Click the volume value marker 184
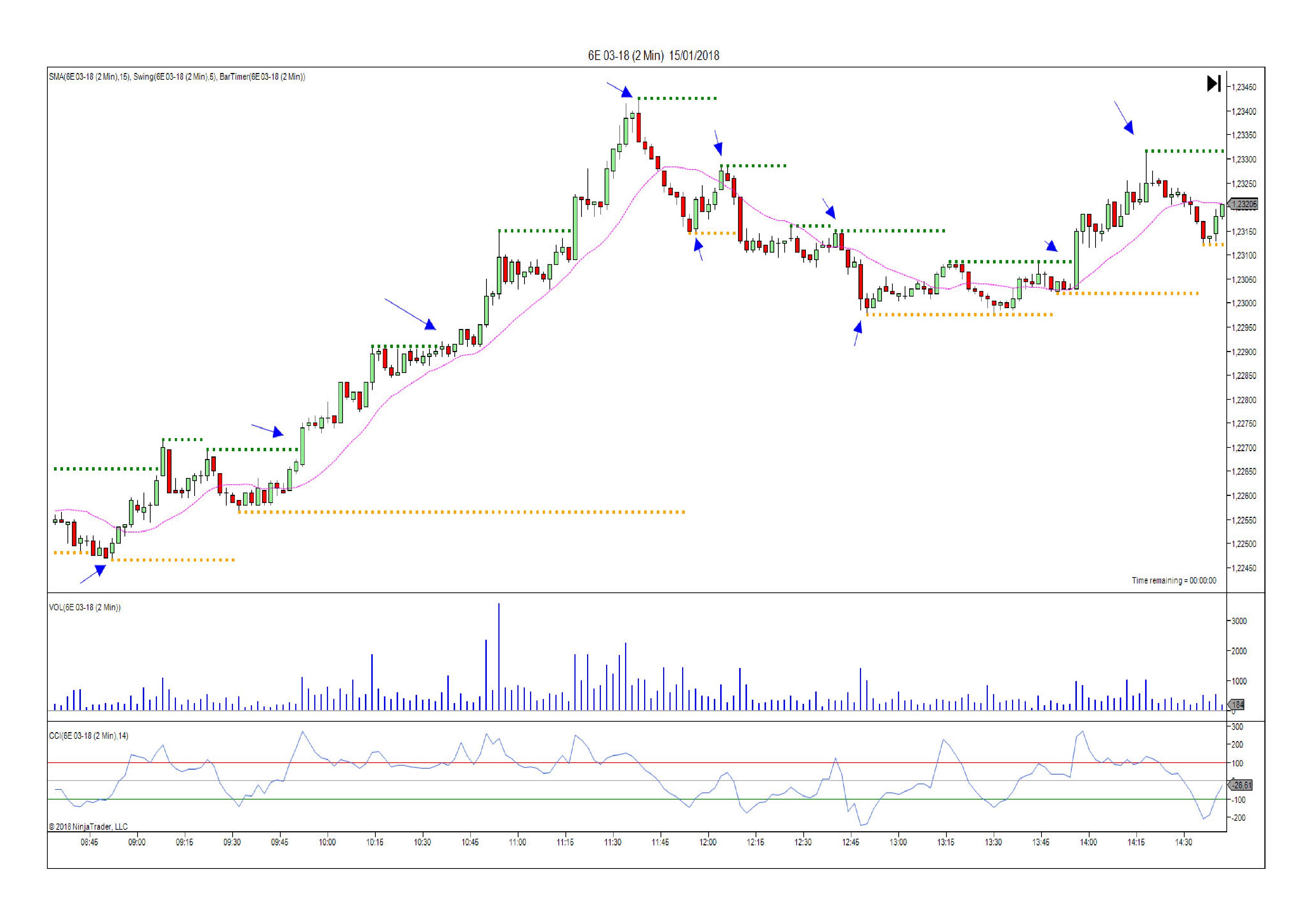Image resolution: width=1308 pixels, height=924 pixels. (1237, 705)
